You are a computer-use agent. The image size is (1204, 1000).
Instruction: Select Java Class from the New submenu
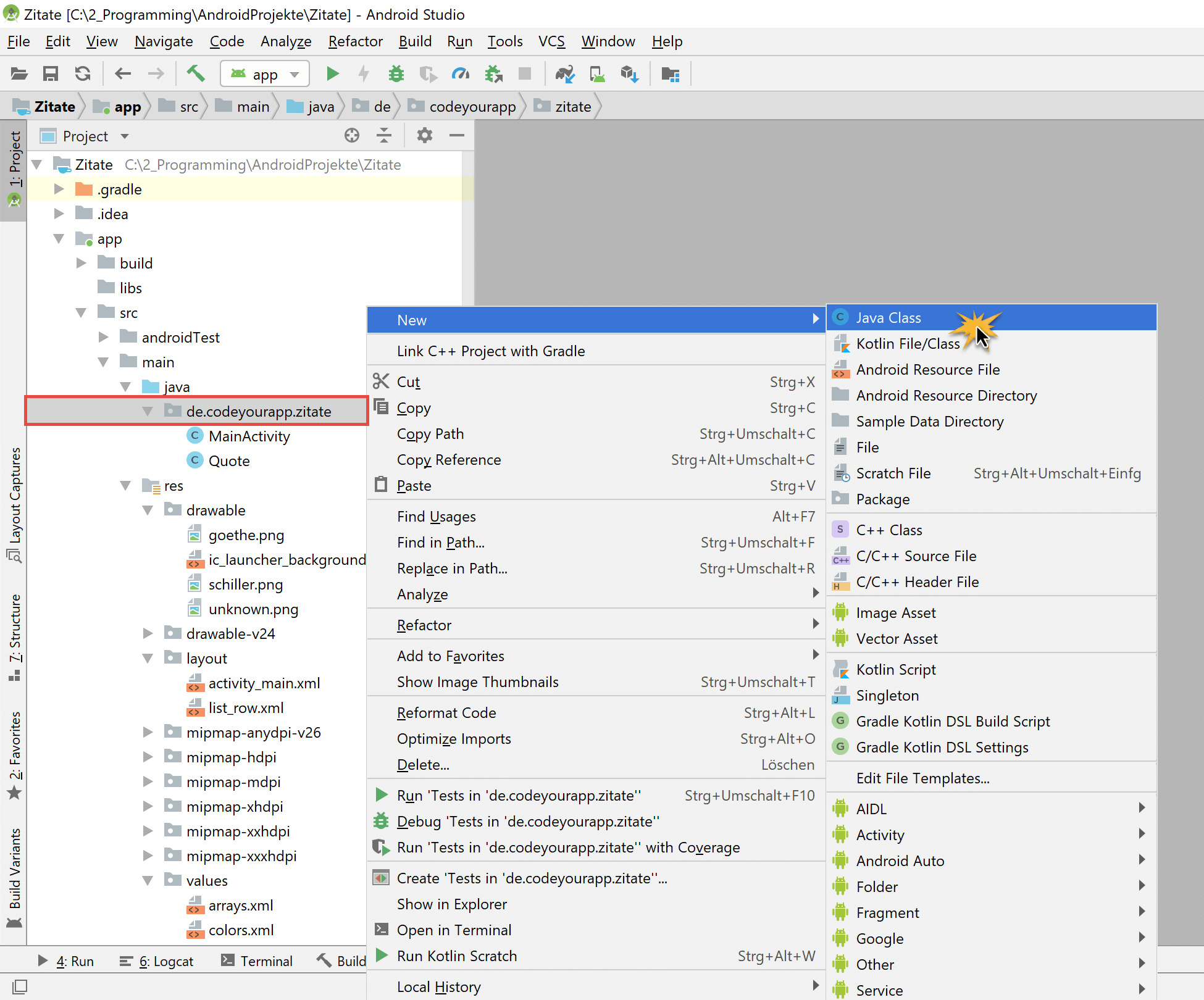(x=888, y=318)
